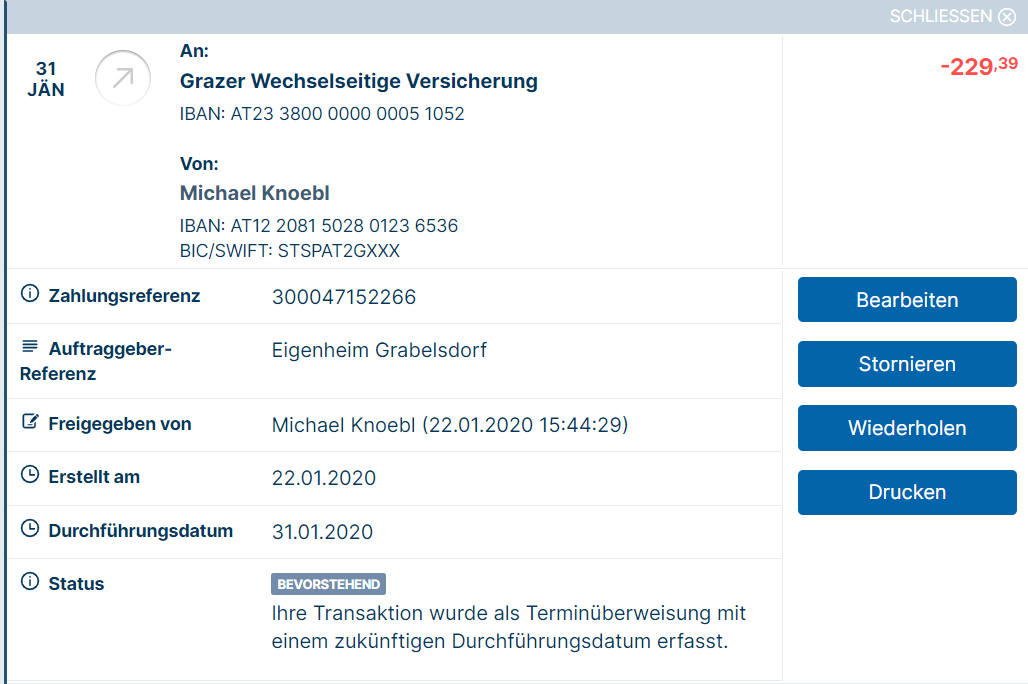1028x684 pixels.
Task: Click the clock icon beside Erstellt am
Action: click(30, 474)
